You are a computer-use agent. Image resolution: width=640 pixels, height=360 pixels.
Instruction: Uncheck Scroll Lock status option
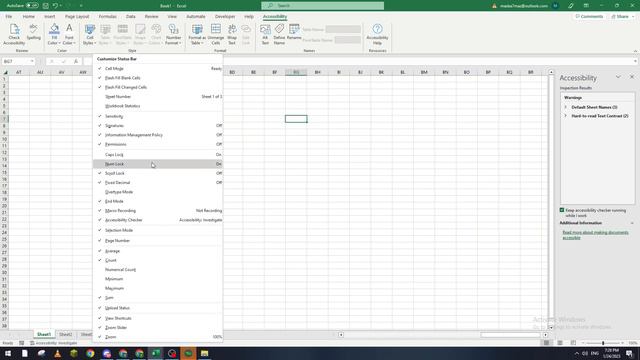click(x=158, y=173)
